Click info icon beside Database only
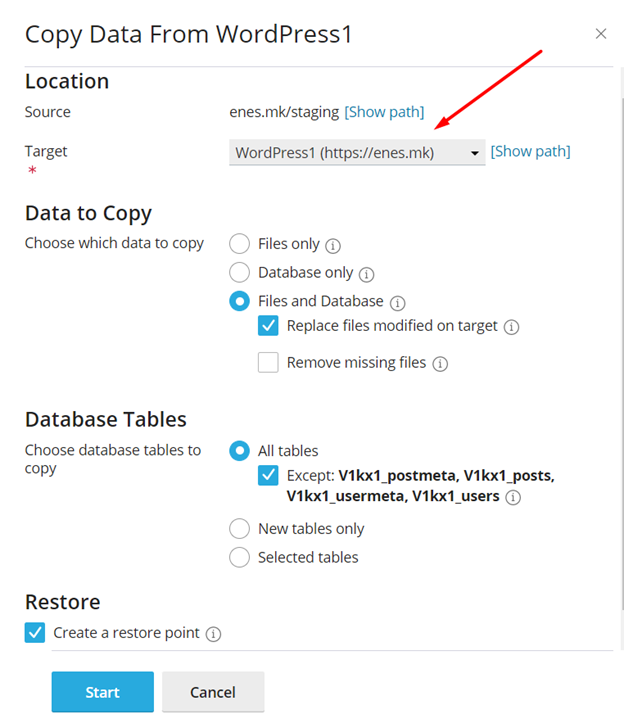This screenshot has width=624, height=728. coord(366,273)
